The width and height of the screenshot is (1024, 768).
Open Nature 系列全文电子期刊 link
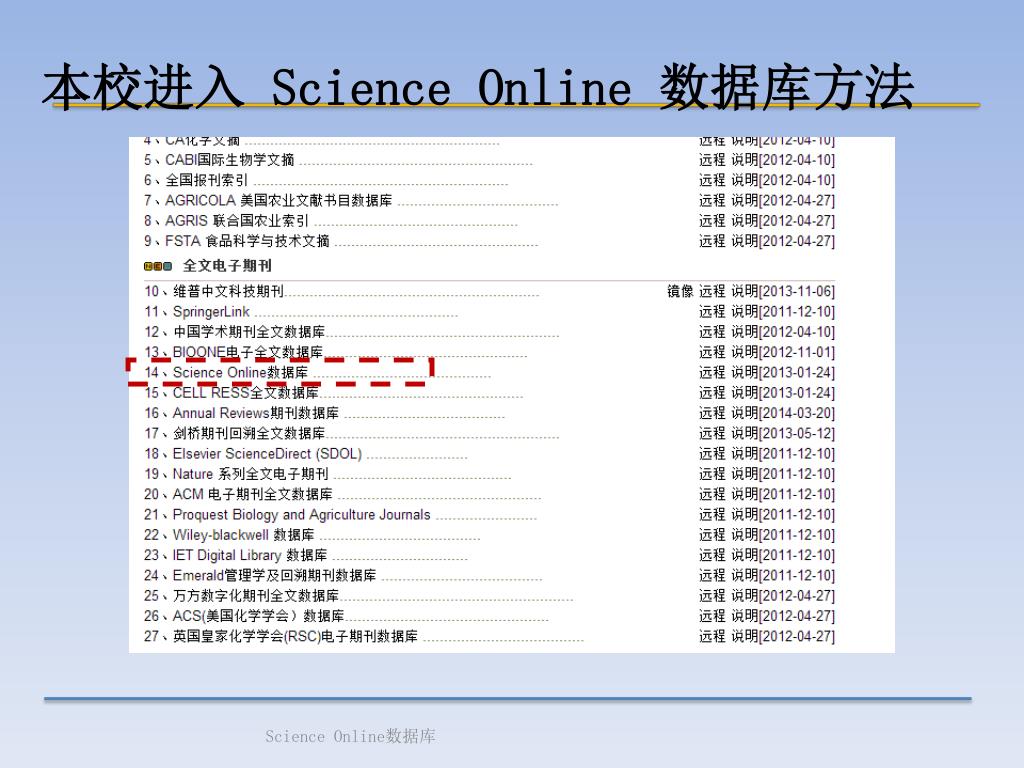[x=250, y=473]
